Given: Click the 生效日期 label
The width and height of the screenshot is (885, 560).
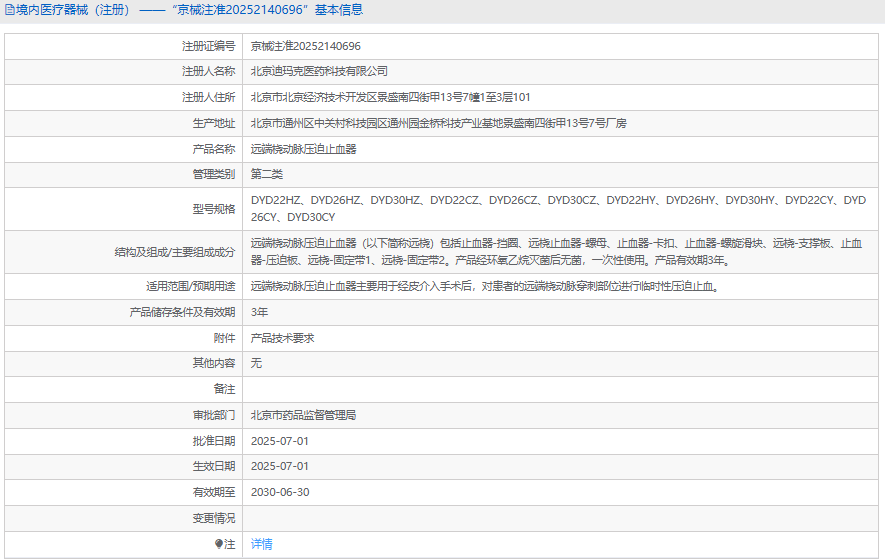Looking at the screenshot, I should tap(214, 466).
